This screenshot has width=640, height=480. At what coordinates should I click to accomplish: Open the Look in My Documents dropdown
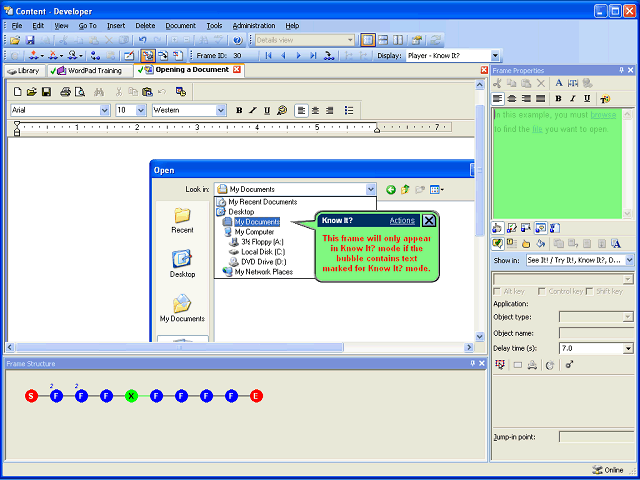371,189
